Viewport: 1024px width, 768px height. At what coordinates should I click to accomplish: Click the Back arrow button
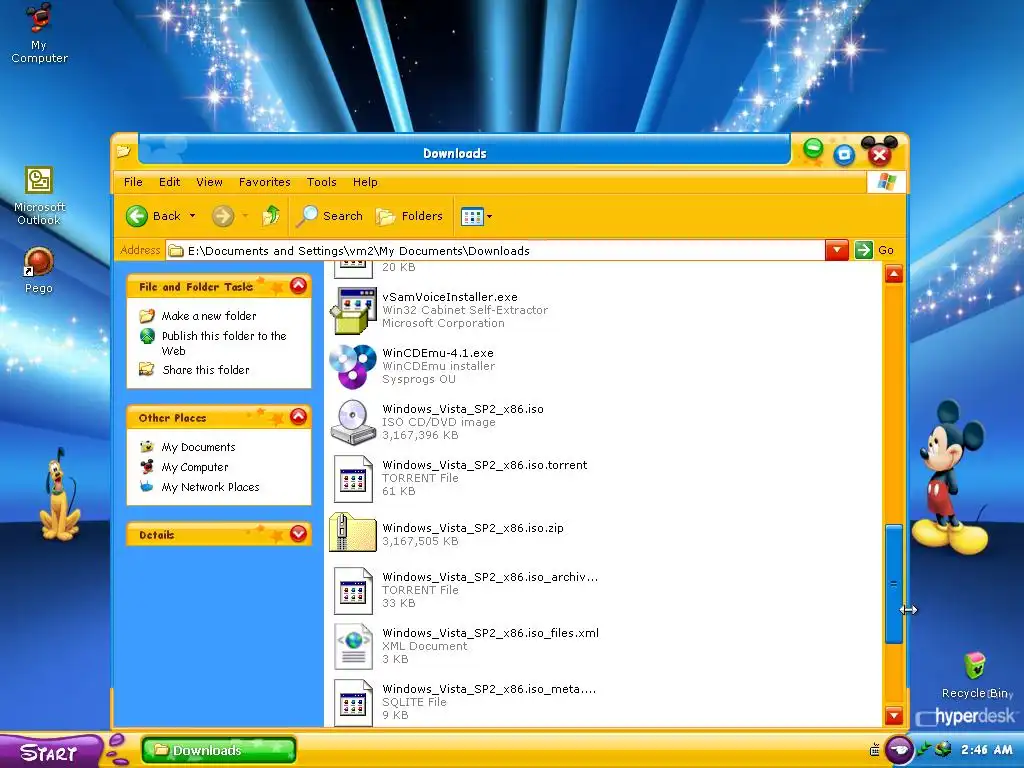point(136,216)
